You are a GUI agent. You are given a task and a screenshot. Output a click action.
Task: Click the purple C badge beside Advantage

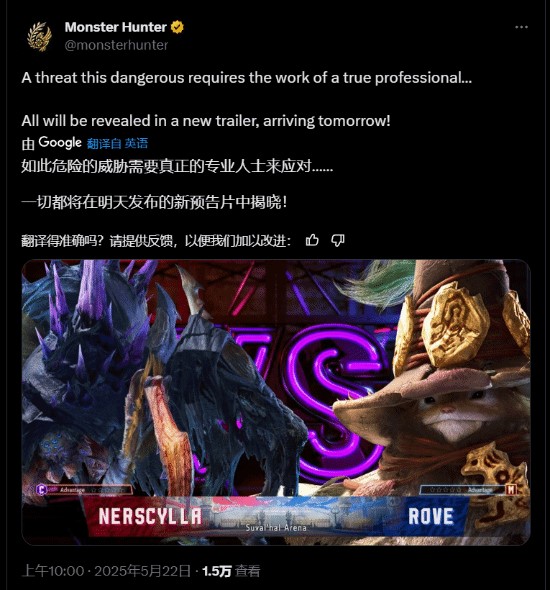(41, 490)
